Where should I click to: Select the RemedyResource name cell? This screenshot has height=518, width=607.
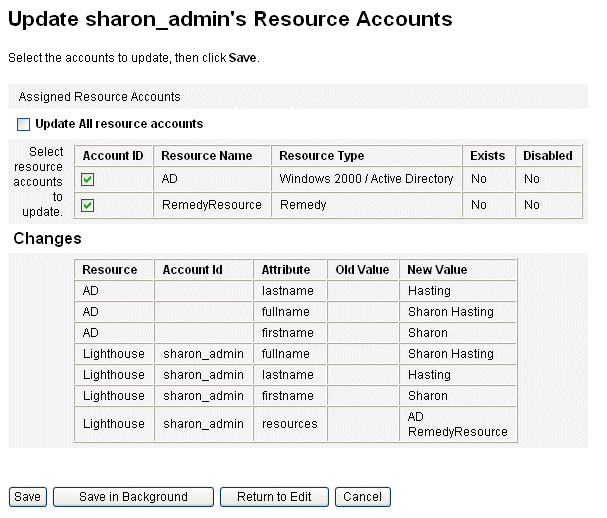(212, 205)
